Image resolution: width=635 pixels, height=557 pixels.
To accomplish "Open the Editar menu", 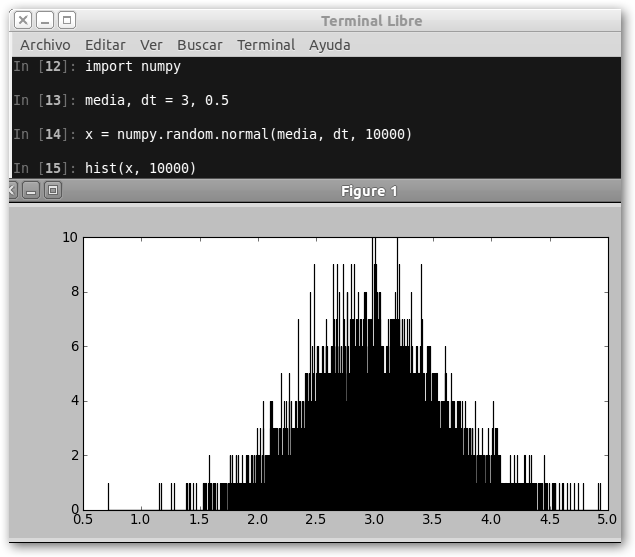I will click(105, 45).
